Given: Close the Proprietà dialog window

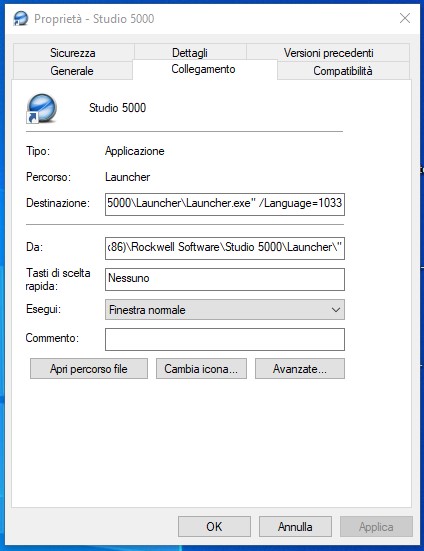Looking at the screenshot, I should click(x=405, y=18).
